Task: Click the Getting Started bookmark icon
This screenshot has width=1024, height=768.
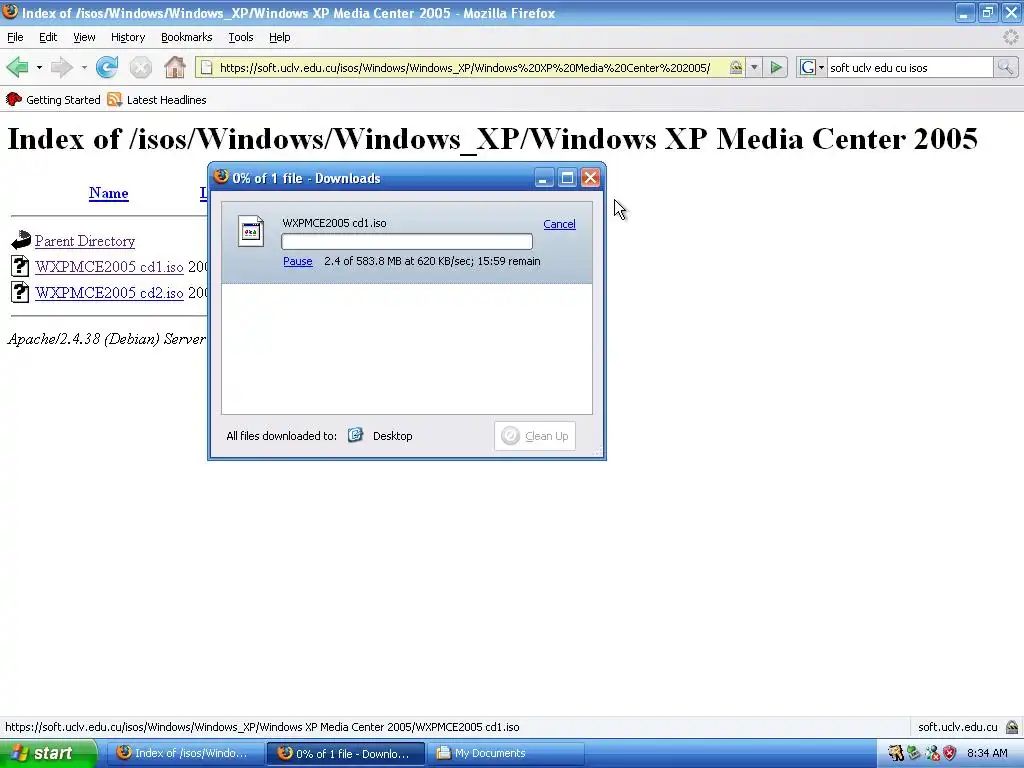Action: pyautogui.click(x=14, y=99)
